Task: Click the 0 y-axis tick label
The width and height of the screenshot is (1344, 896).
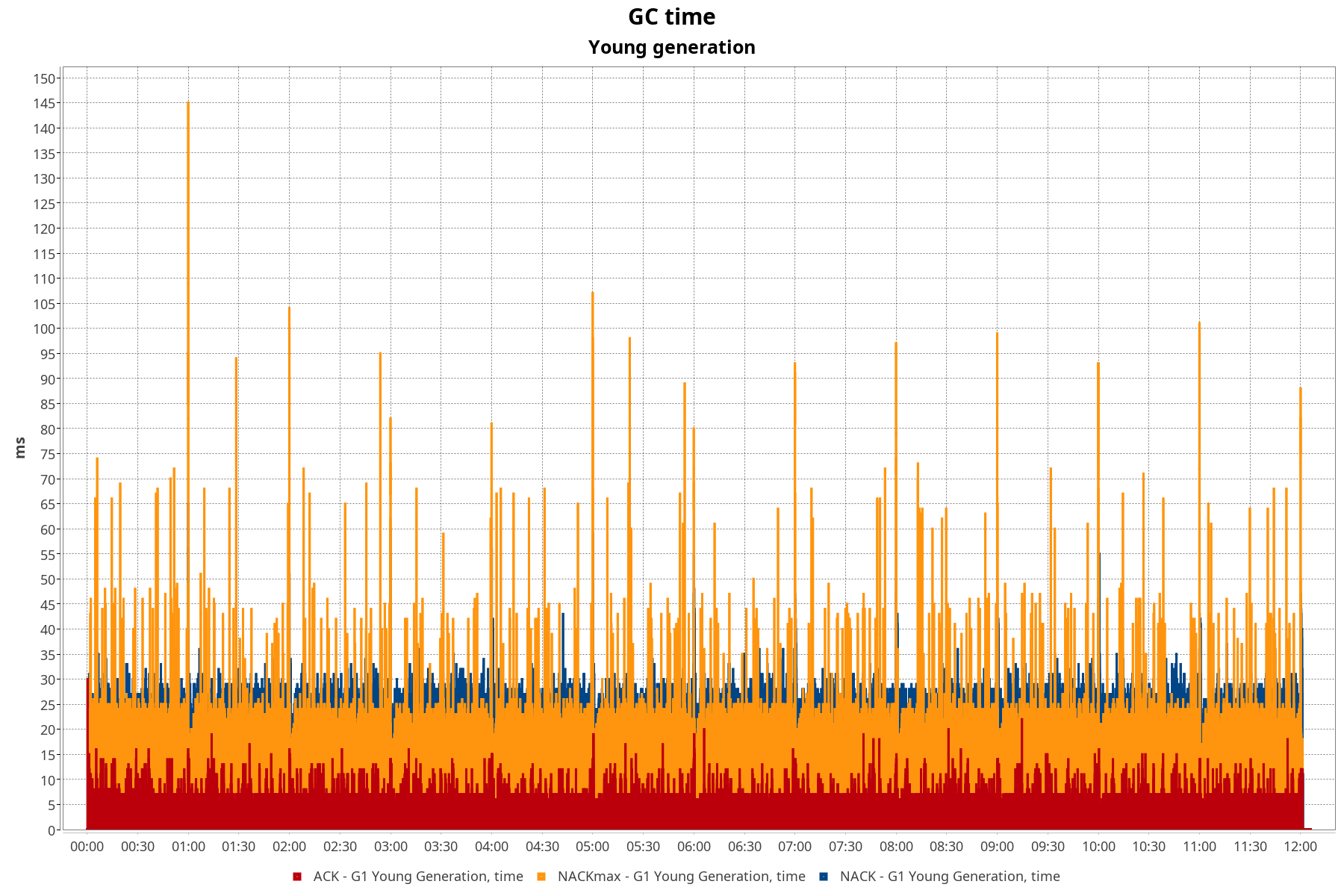Action: click(52, 830)
